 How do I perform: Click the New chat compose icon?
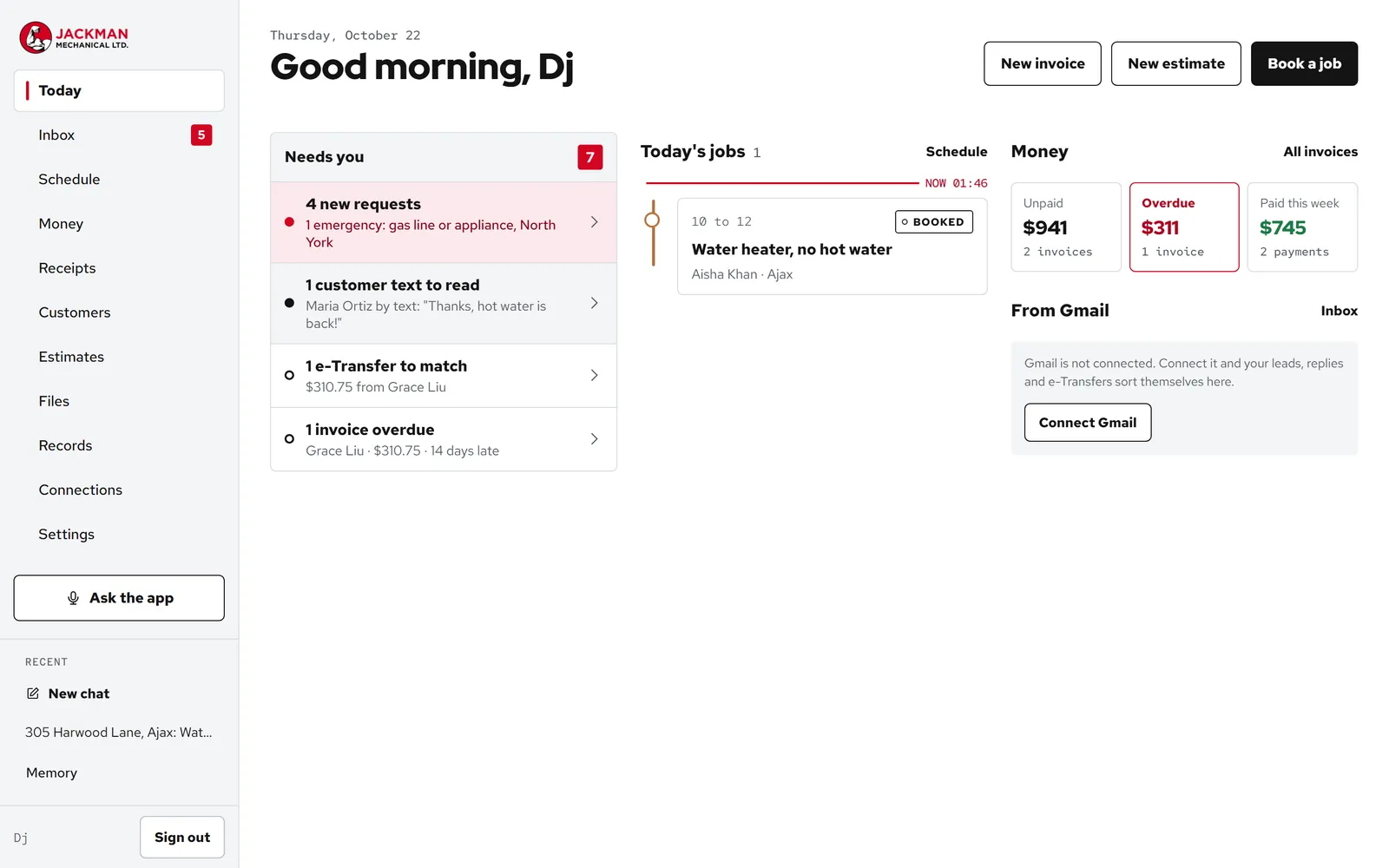pos(33,694)
